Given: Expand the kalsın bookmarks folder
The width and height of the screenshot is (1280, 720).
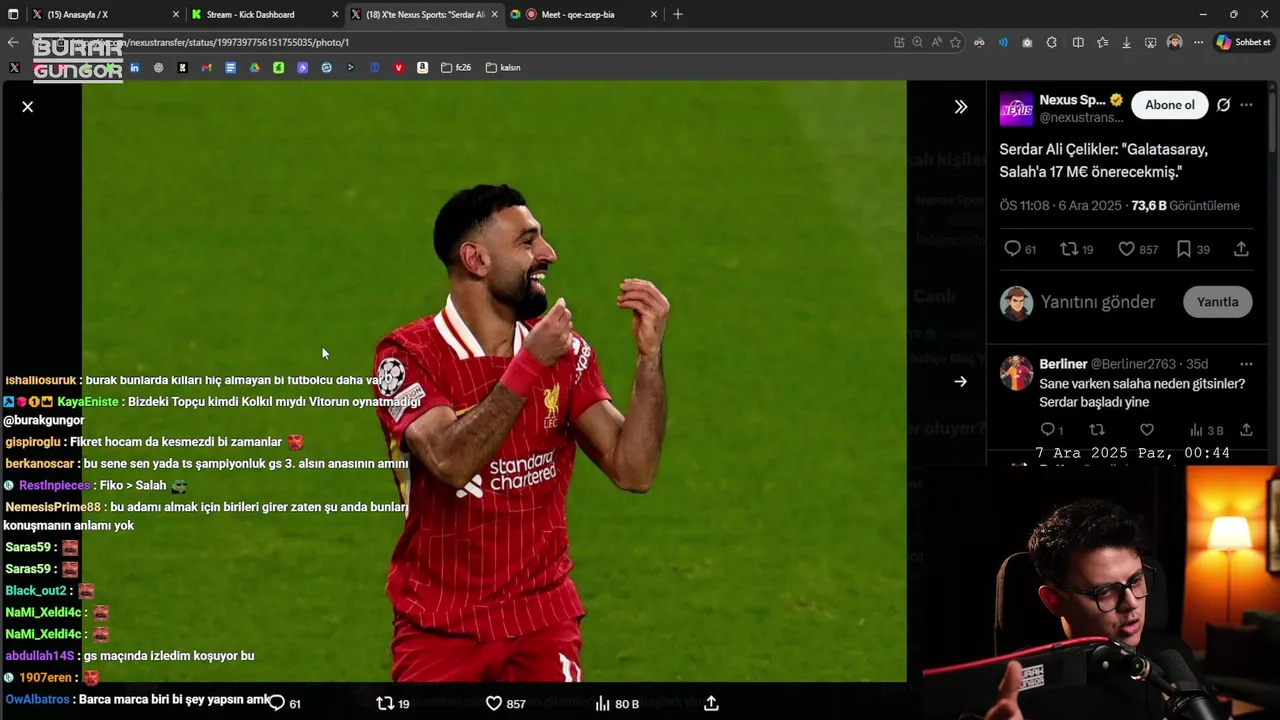Looking at the screenshot, I should click(503, 68).
